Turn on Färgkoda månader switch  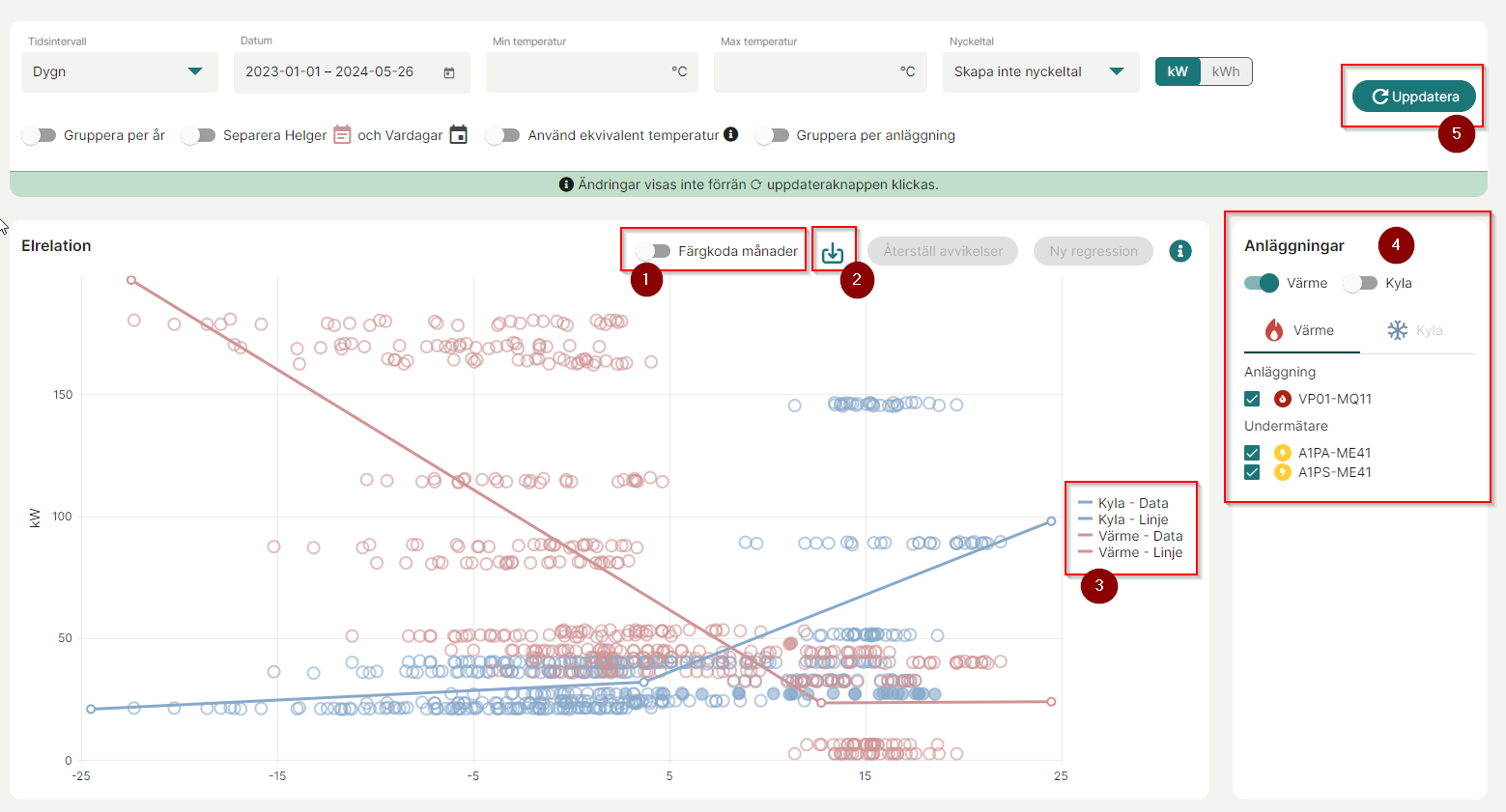tap(654, 251)
